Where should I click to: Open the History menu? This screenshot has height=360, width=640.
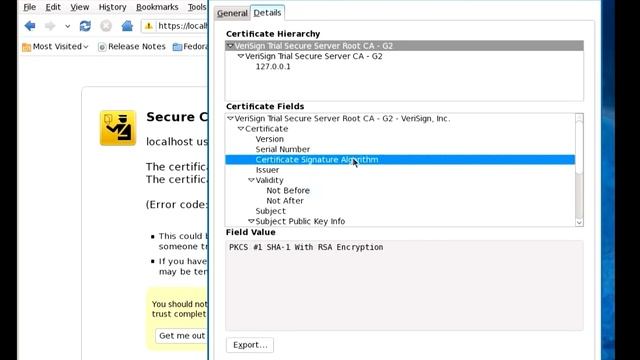[112, 7]
